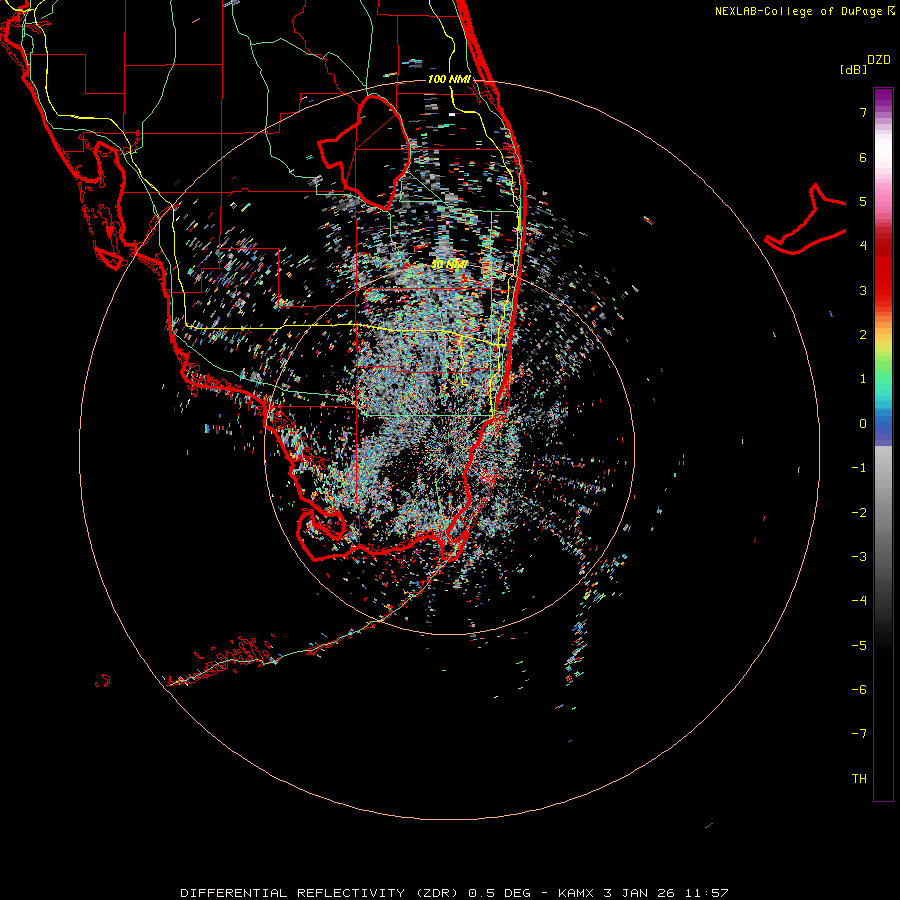The height and width of the screenshot is (900, 900).
Task: Click the -4 value on color scale
Action: point(859,600)
